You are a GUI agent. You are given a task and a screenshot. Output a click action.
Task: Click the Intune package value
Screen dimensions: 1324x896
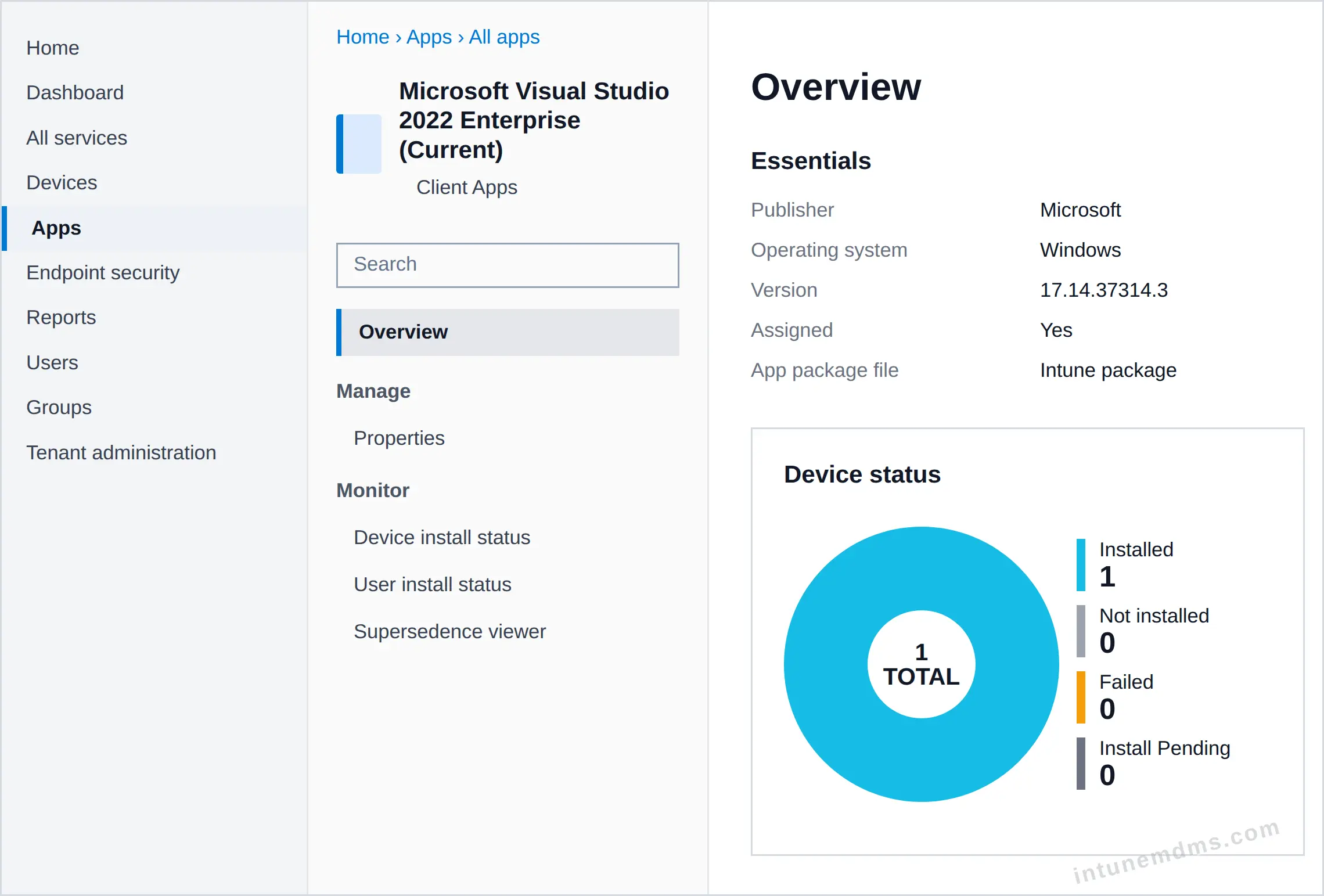1108,370
